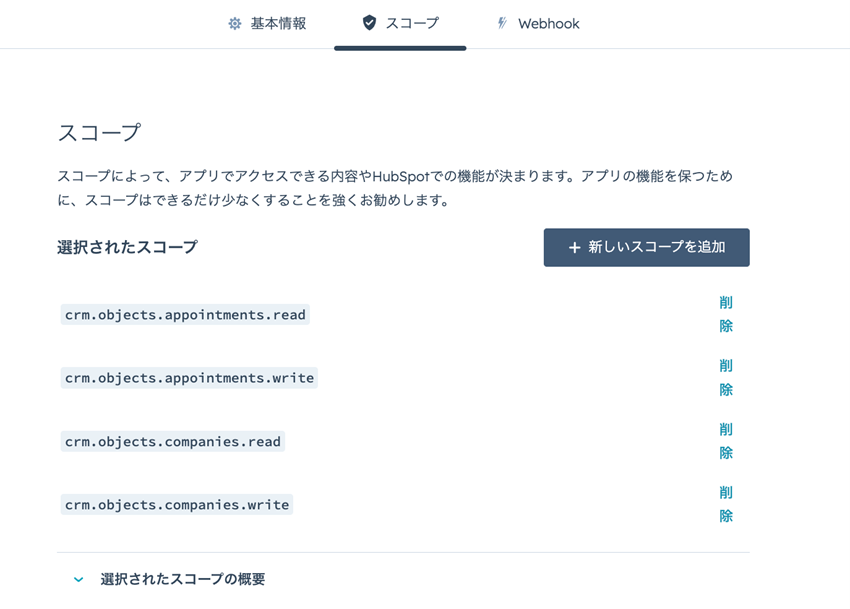Image resolution: width=850 pixels, height=609 pixels.
Task: Switch to the Webhook tab
Action: tap(538, 23)
